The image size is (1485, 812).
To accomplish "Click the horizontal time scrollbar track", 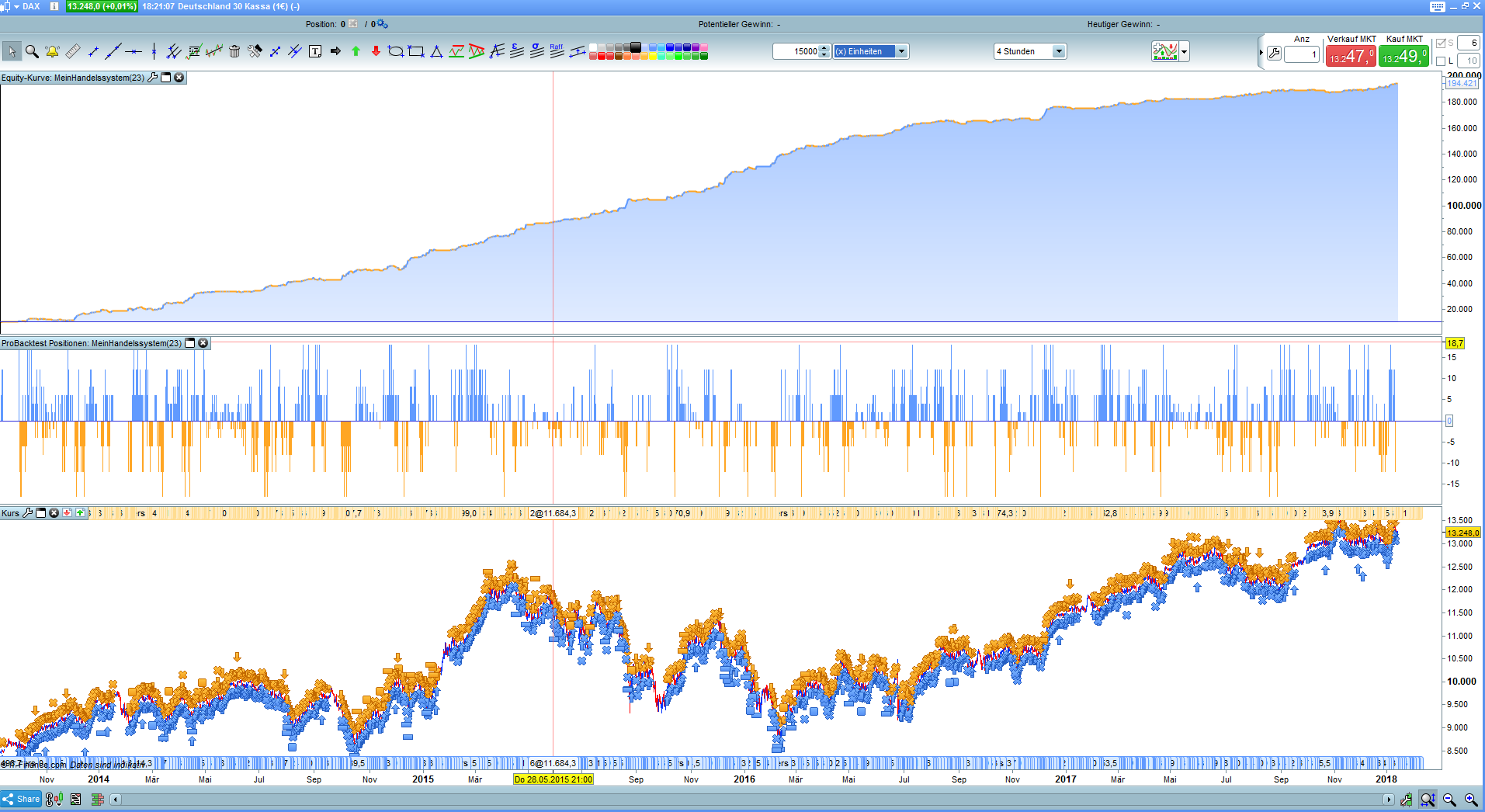I will [x=751, y=800].
